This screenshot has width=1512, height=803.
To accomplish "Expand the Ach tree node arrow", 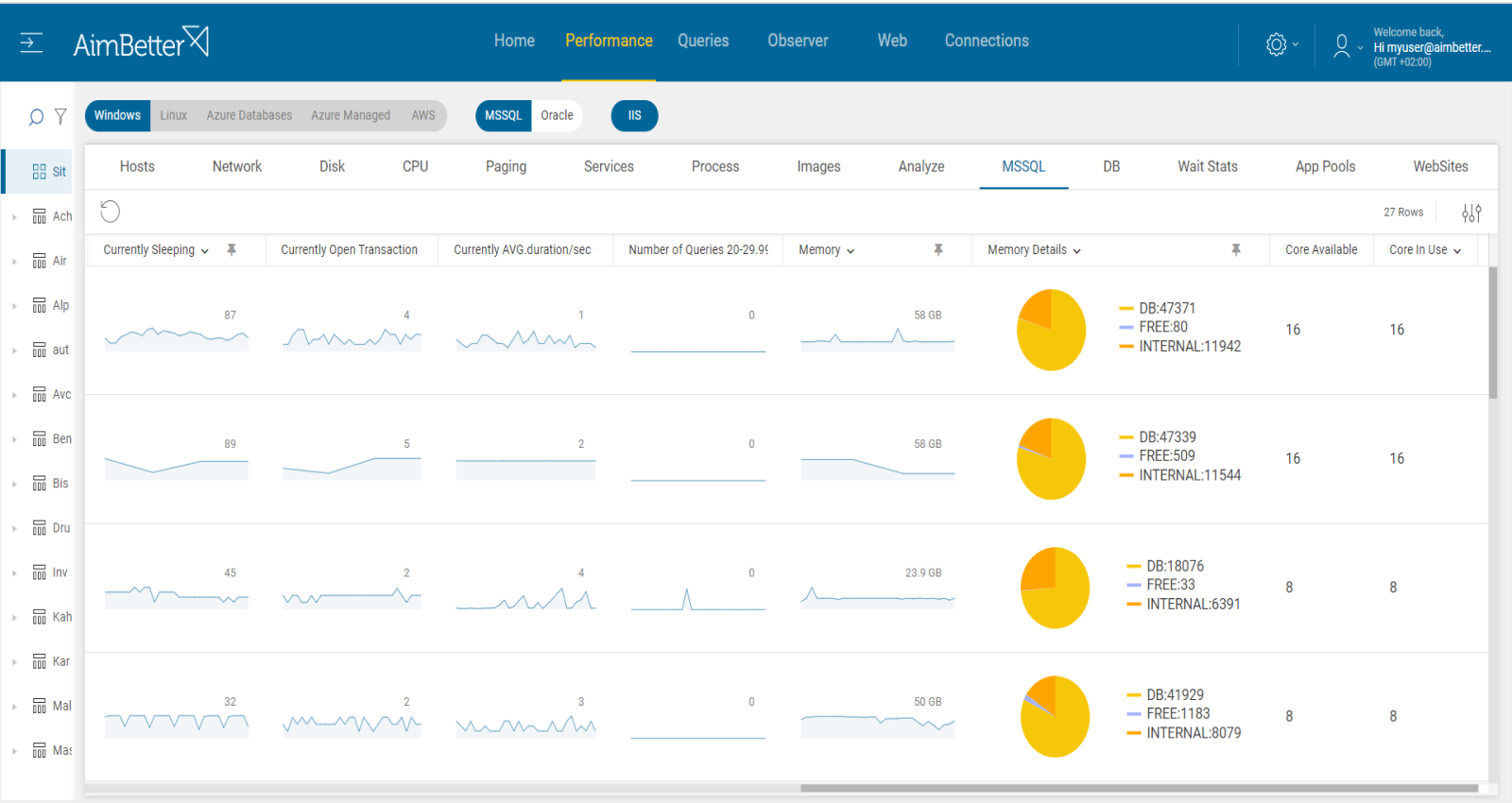I will (x=14, y=217).
